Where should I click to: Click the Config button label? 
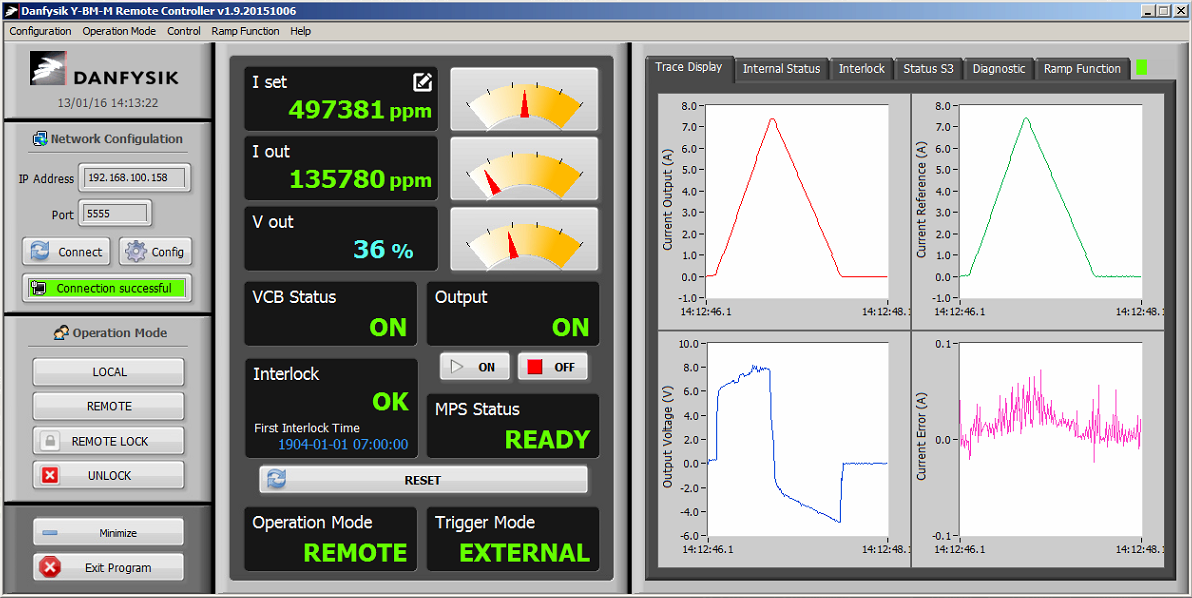pos(168,252)
